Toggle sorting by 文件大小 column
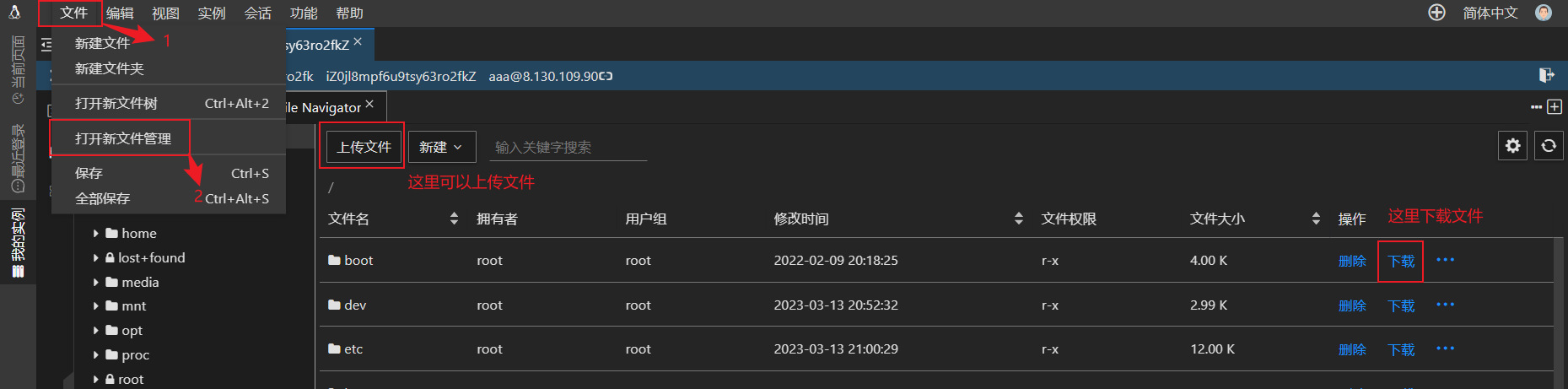This screenshot has height=389, width=1568. point(1316,219)
